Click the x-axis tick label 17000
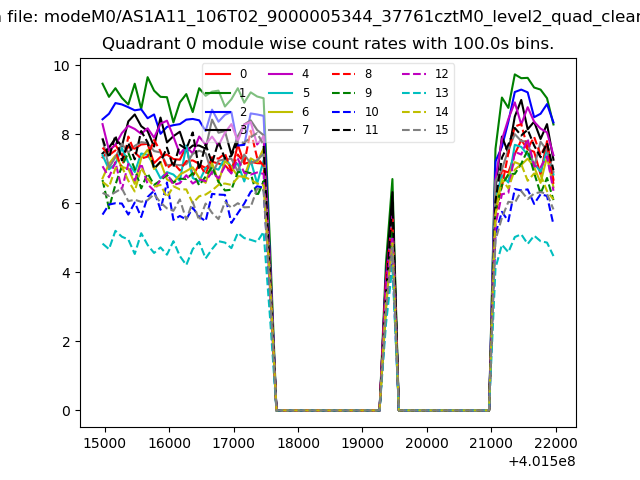Image resolution: width=640 pixels, height=480 pixels. click(234, 443)
